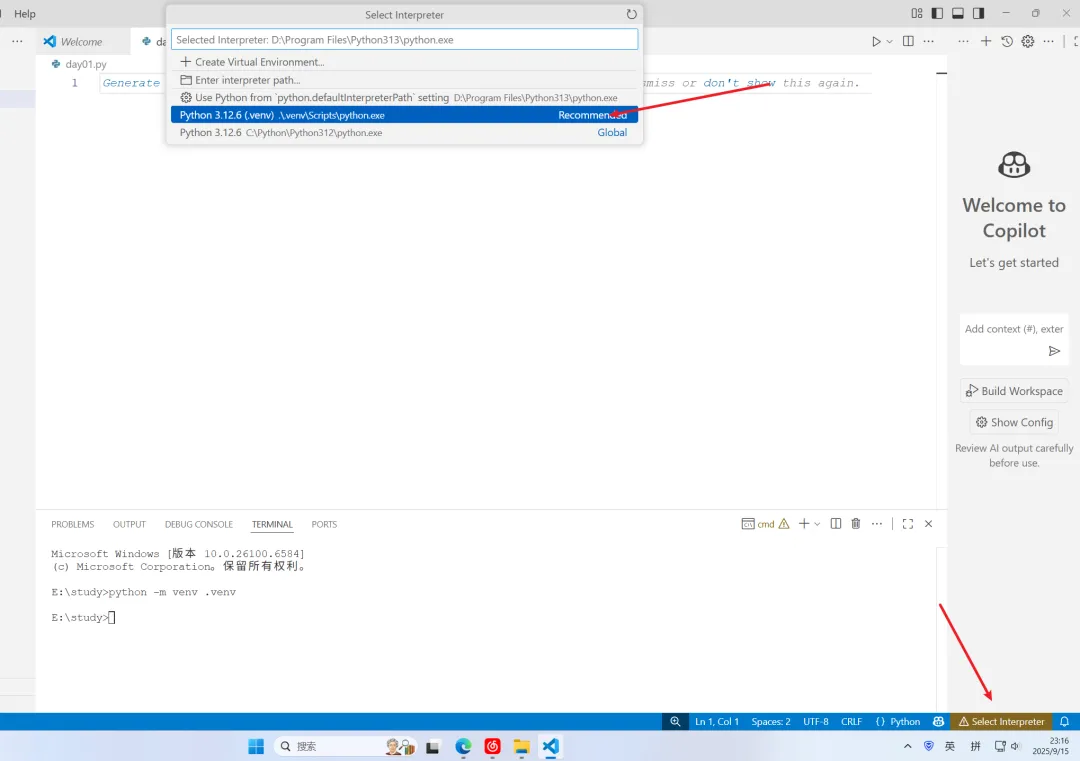Image resolution: width=1080 pixels, height=761 pixels.
Task: Click the Build Workspace button
Action: tap(1014, 391)
